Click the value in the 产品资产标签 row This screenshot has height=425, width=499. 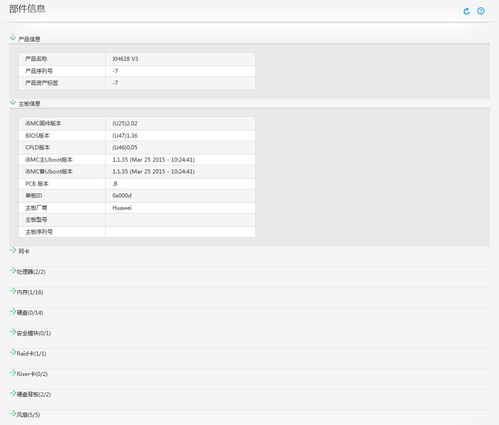tap(115, 83)
